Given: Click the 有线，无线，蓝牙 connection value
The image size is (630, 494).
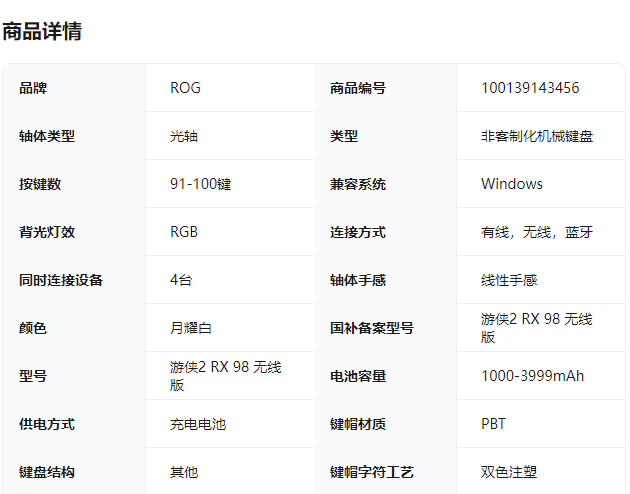Looking at the screenshot, I should click(536, 232).
